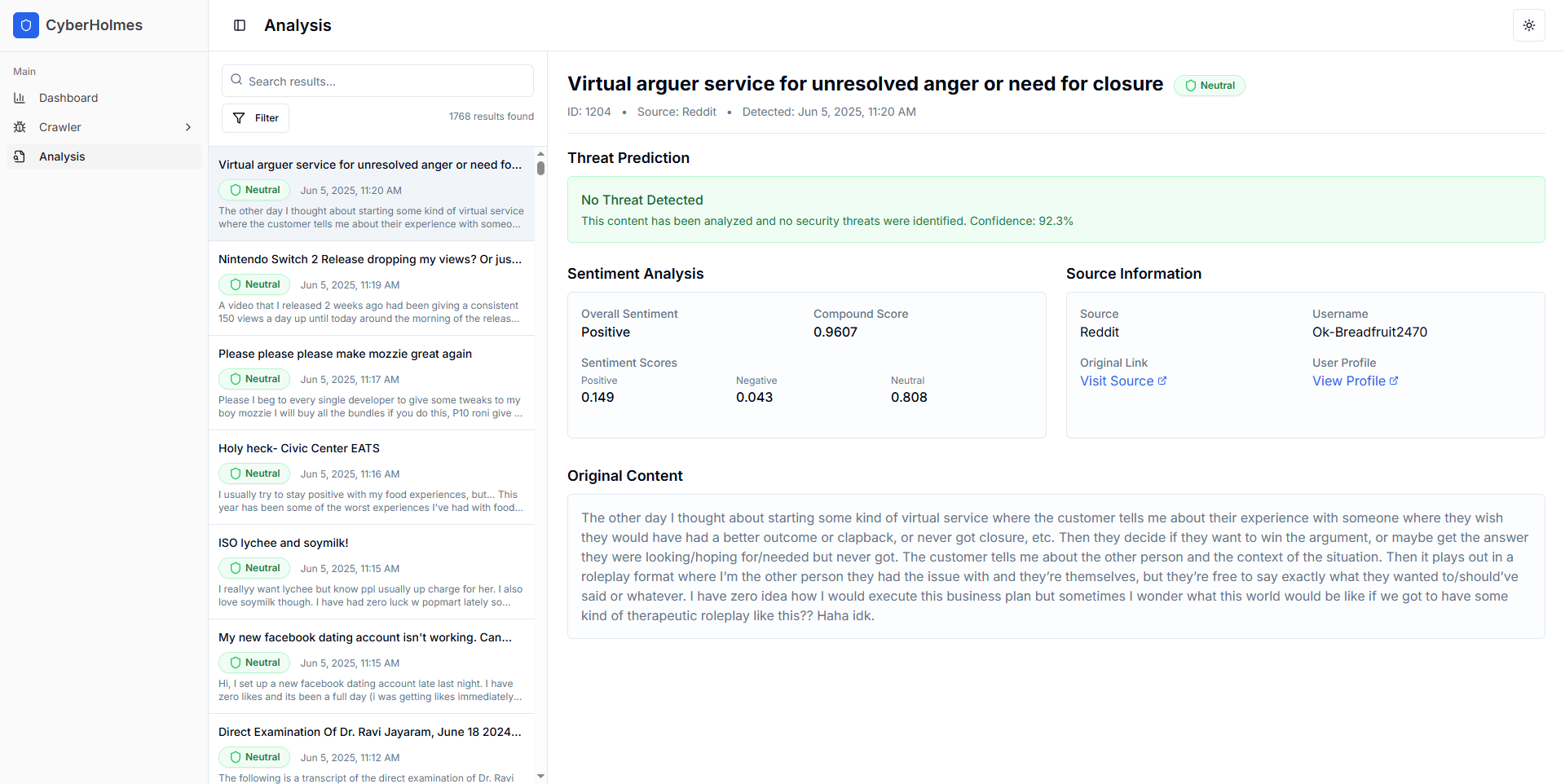1565x784 pixels.
Task: Click the Dashboard chart icon
Action: tap(20, 98)
